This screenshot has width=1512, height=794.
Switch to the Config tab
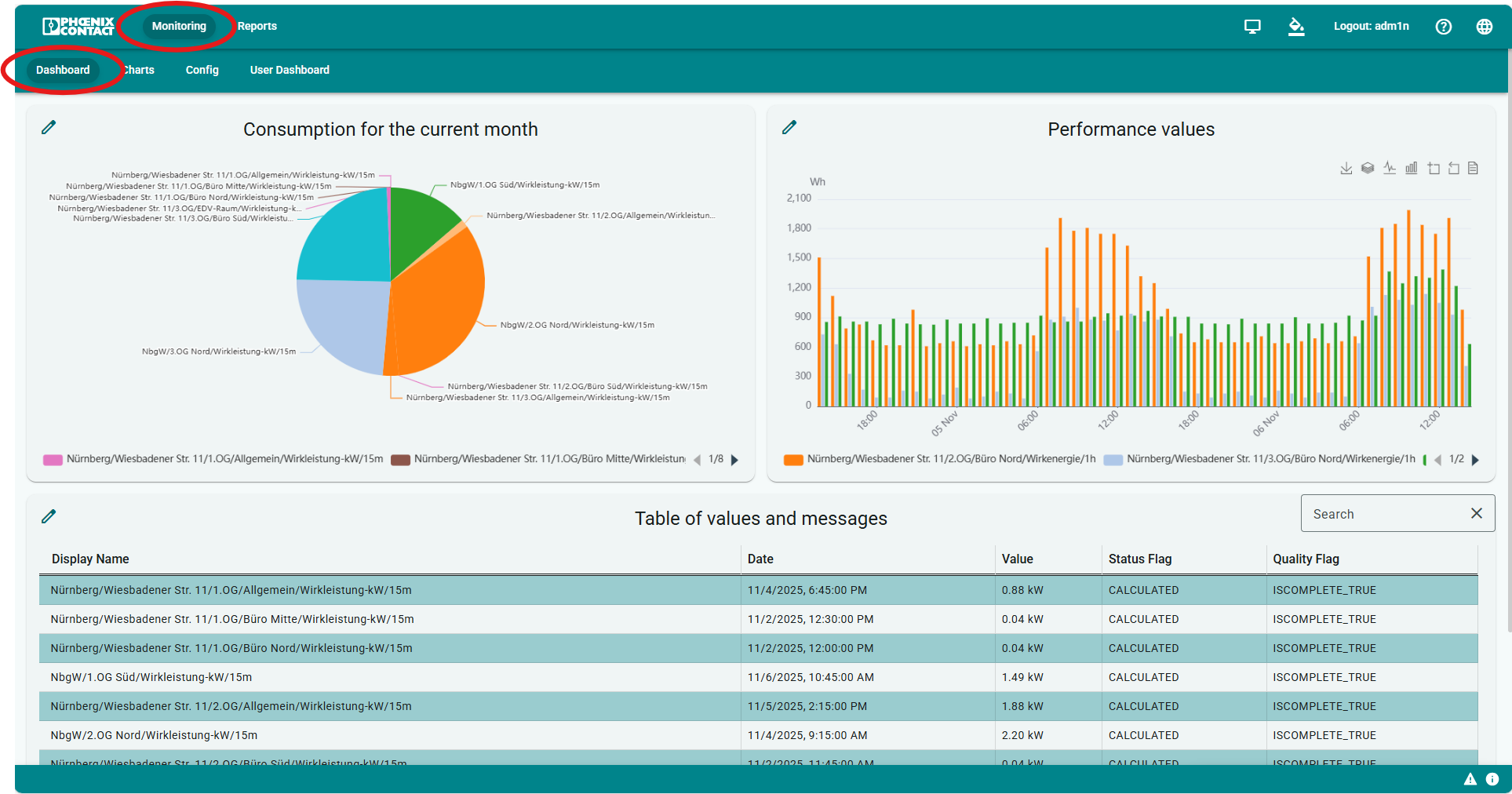coord(202,70)
